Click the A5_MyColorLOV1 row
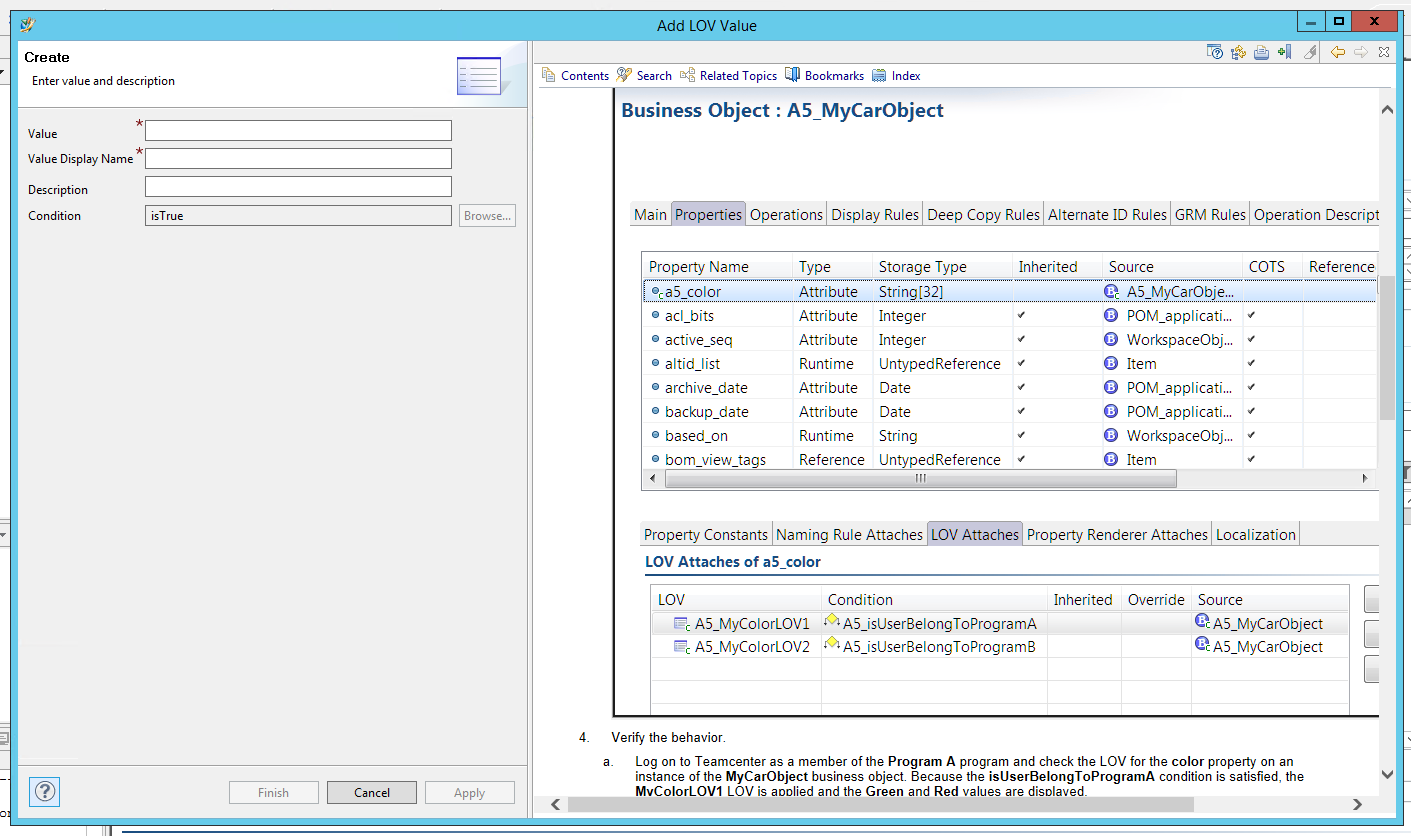Image resolution: width=1411 pixels, height=836 pixels. pos(1000,623)
